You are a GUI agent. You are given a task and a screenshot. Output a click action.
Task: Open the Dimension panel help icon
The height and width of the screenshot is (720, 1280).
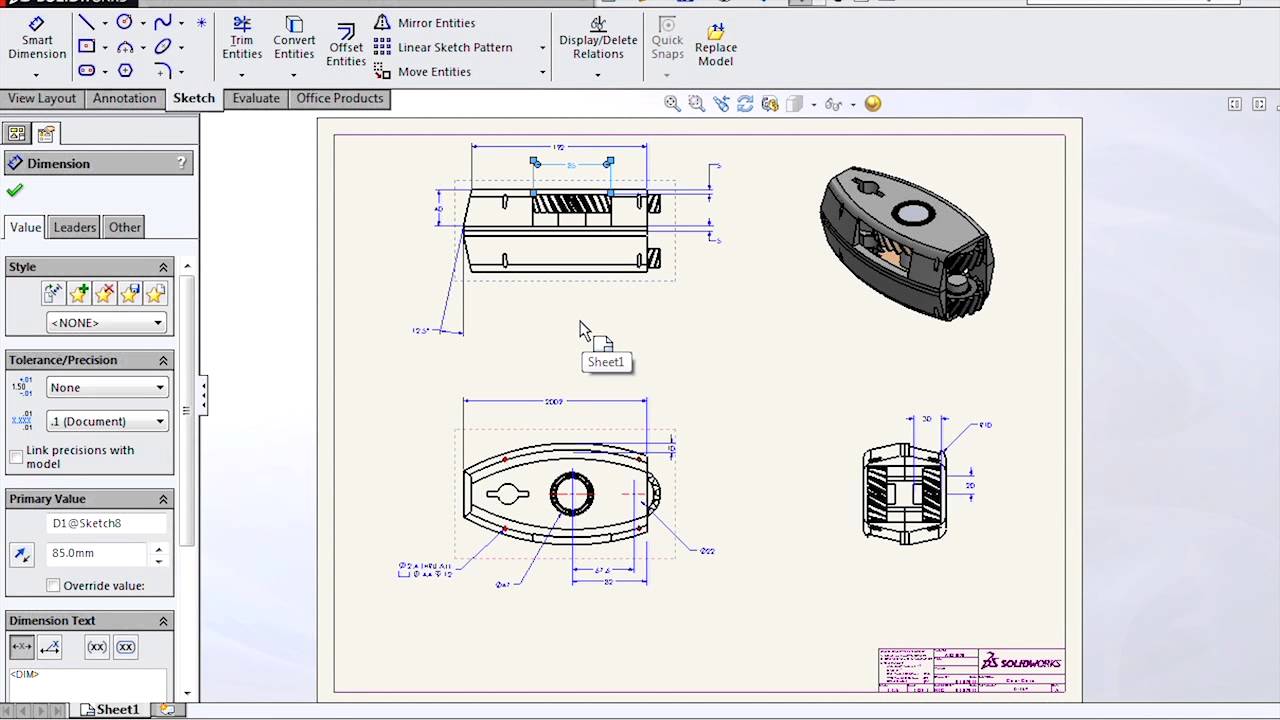(x=182, y=162)
